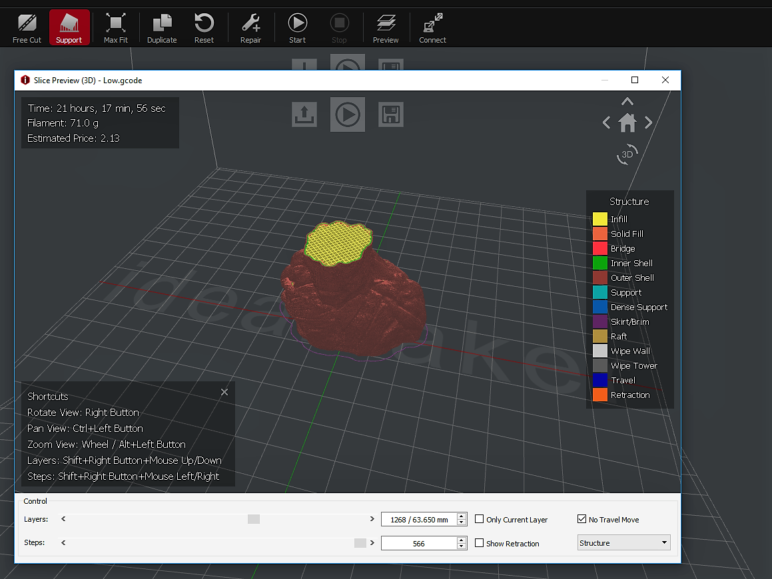Uncheck No Travel Move checkbox
The image size is (772, 579).
[581, 519]
